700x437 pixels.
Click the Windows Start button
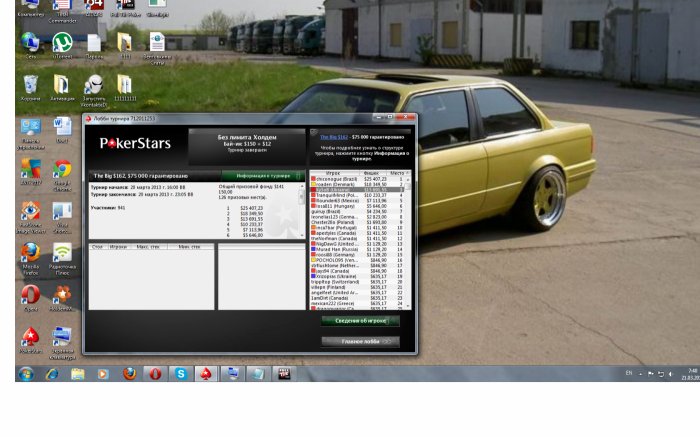(25, 374)
